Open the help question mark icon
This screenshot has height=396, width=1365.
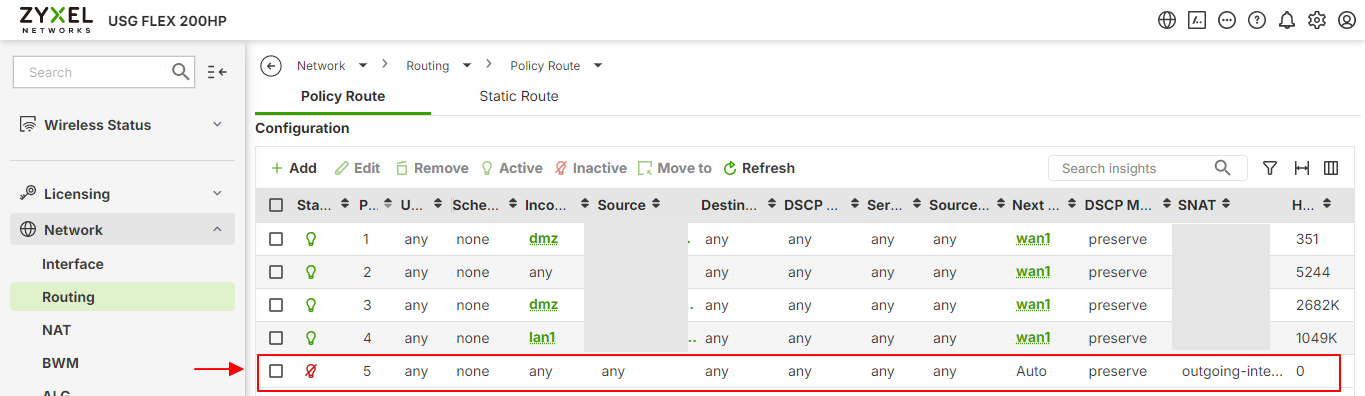1257,20
